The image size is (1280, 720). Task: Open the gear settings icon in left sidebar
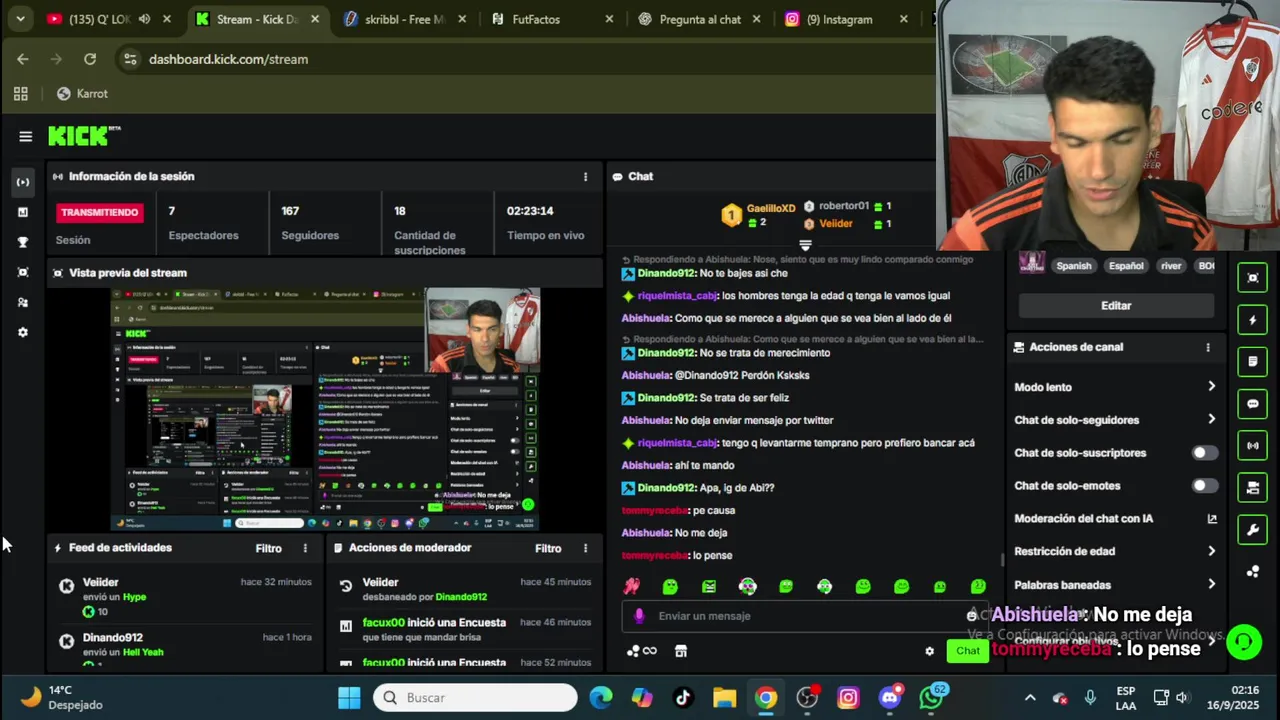(x=23, y=332)
